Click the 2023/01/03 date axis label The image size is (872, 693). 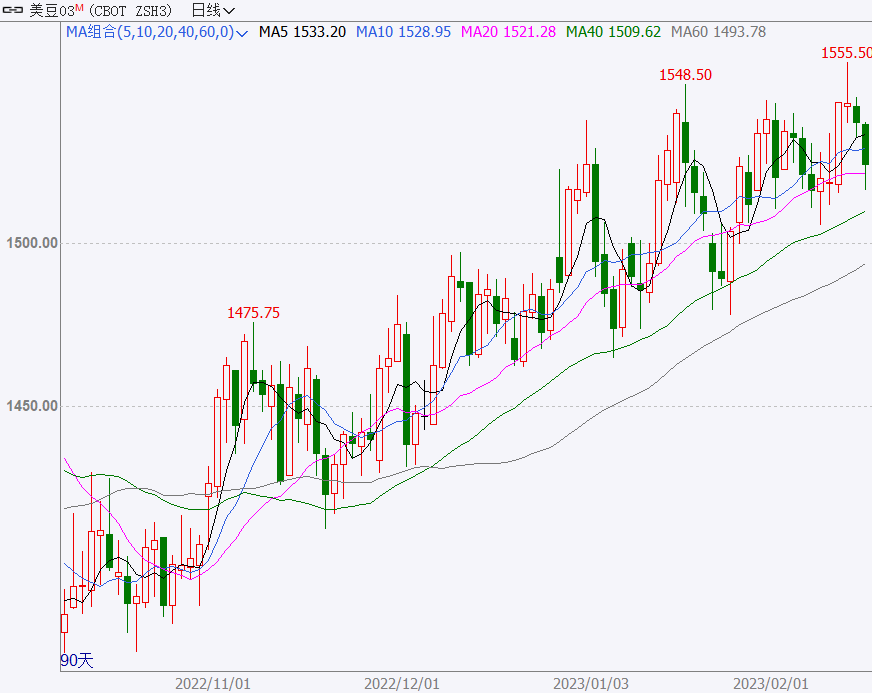tap(591, 684)
